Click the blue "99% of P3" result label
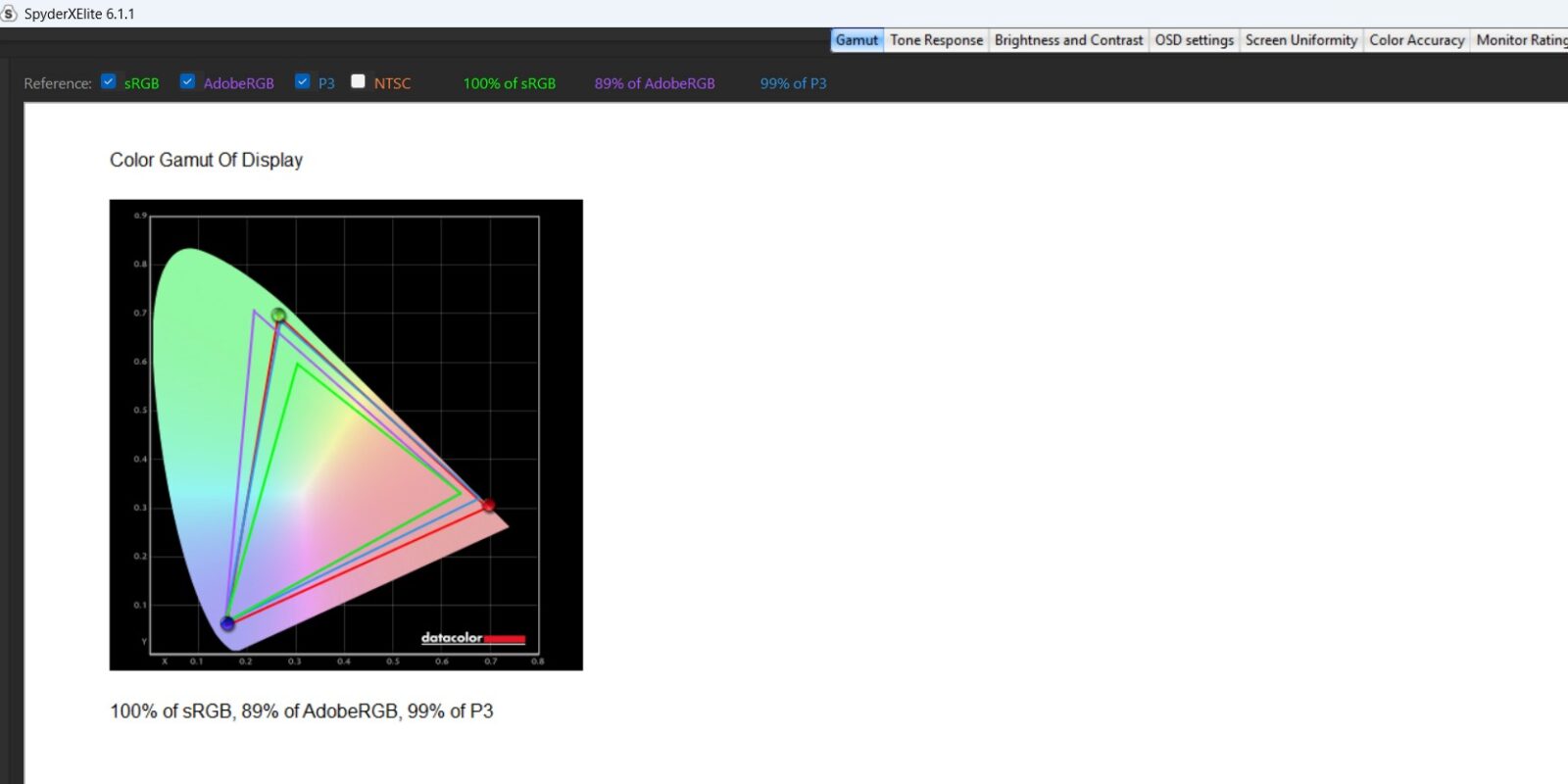Viewport: 1568px width, 784px height. coord(793,83)
